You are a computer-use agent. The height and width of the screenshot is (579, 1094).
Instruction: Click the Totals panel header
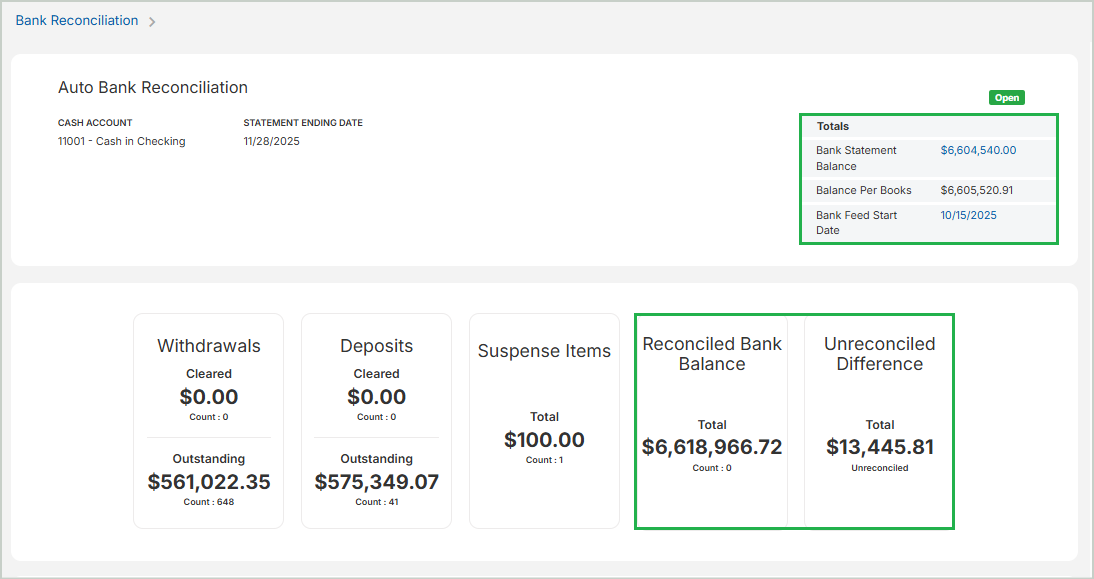833,126
